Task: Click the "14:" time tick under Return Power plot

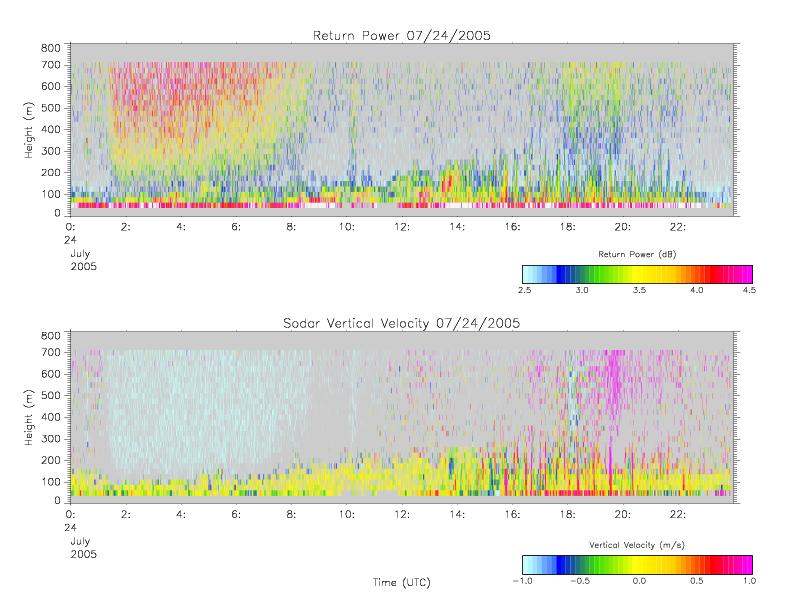Action: [x=457, y=227]
